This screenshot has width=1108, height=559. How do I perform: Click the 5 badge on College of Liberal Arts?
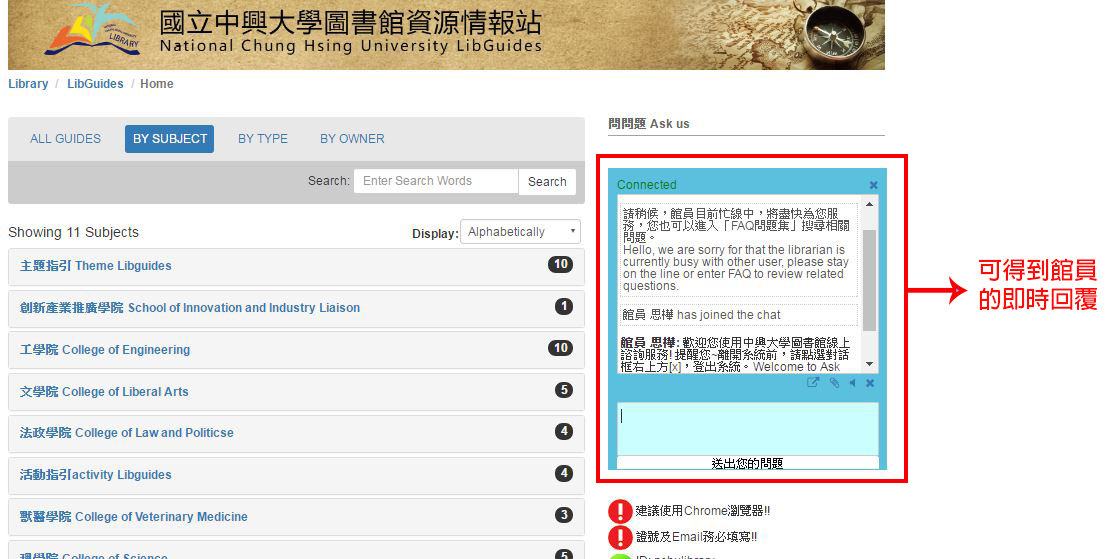[x=564, y=389]
